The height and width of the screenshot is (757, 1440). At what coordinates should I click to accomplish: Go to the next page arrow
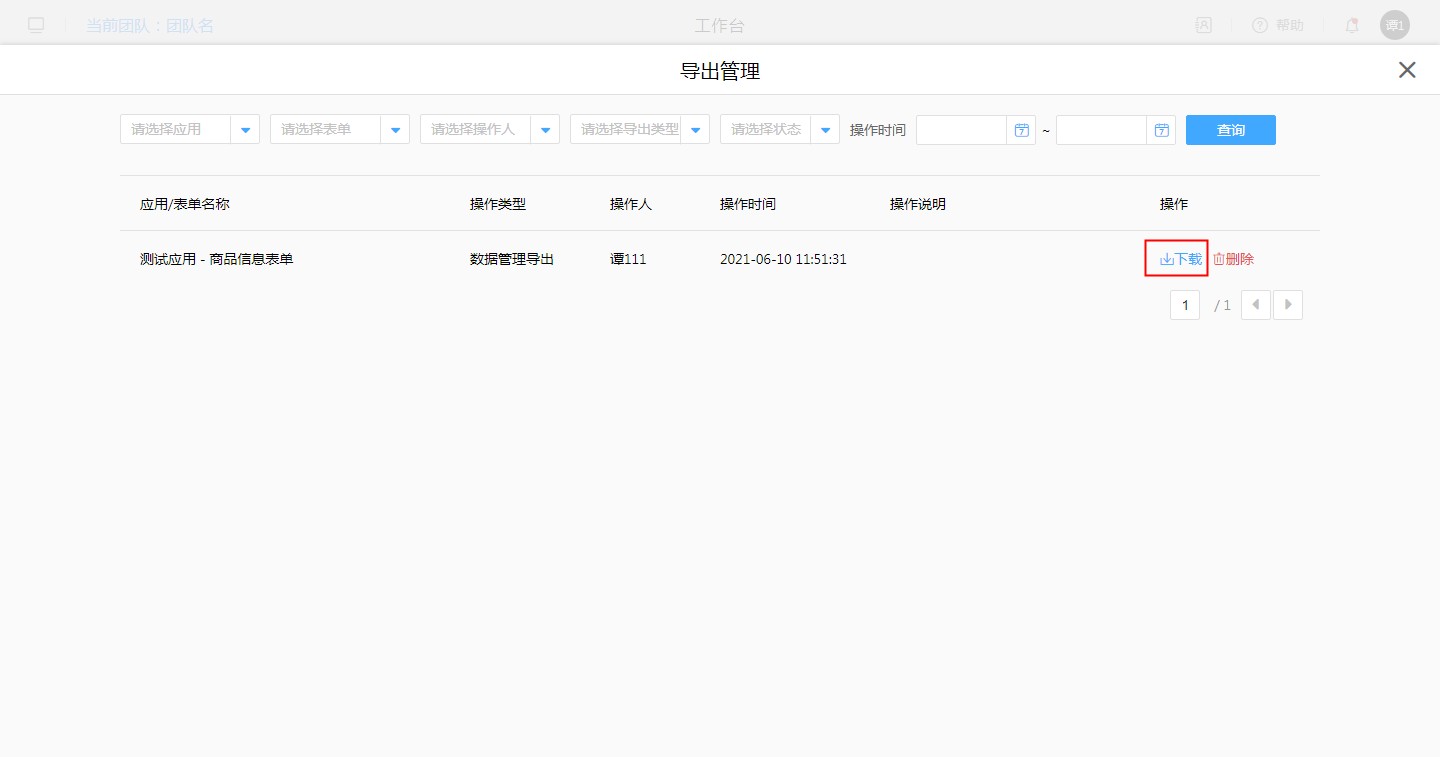click(x=1288, y=305)
